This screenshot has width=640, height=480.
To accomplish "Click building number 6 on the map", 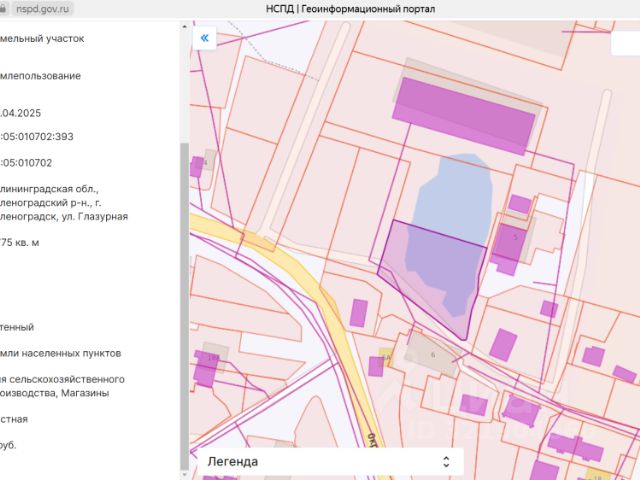I will [433, 357].
